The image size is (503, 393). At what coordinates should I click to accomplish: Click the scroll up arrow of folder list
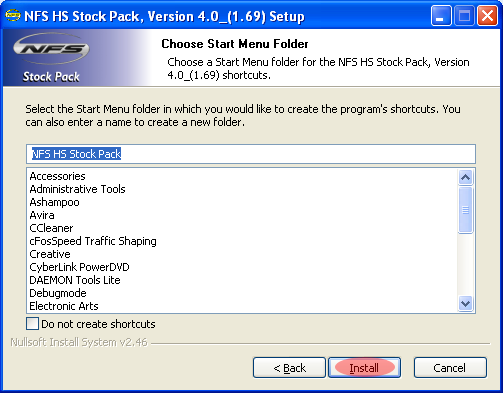click(465, 177)
